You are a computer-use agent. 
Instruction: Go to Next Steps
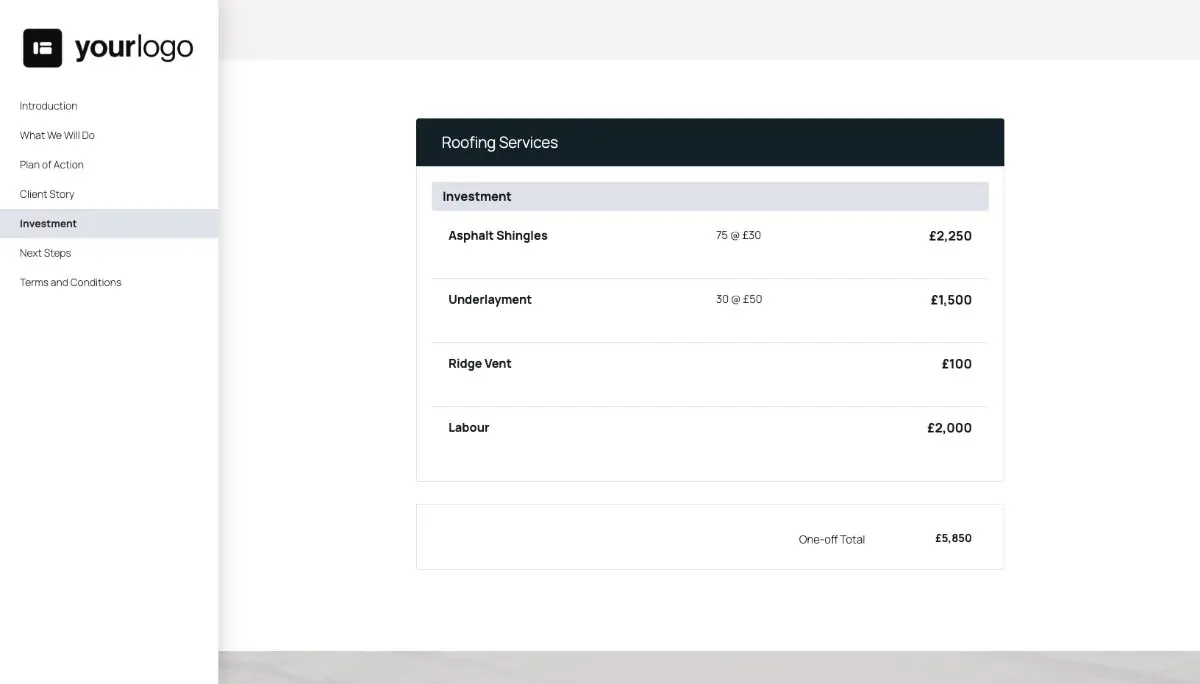tap(45, 253)
